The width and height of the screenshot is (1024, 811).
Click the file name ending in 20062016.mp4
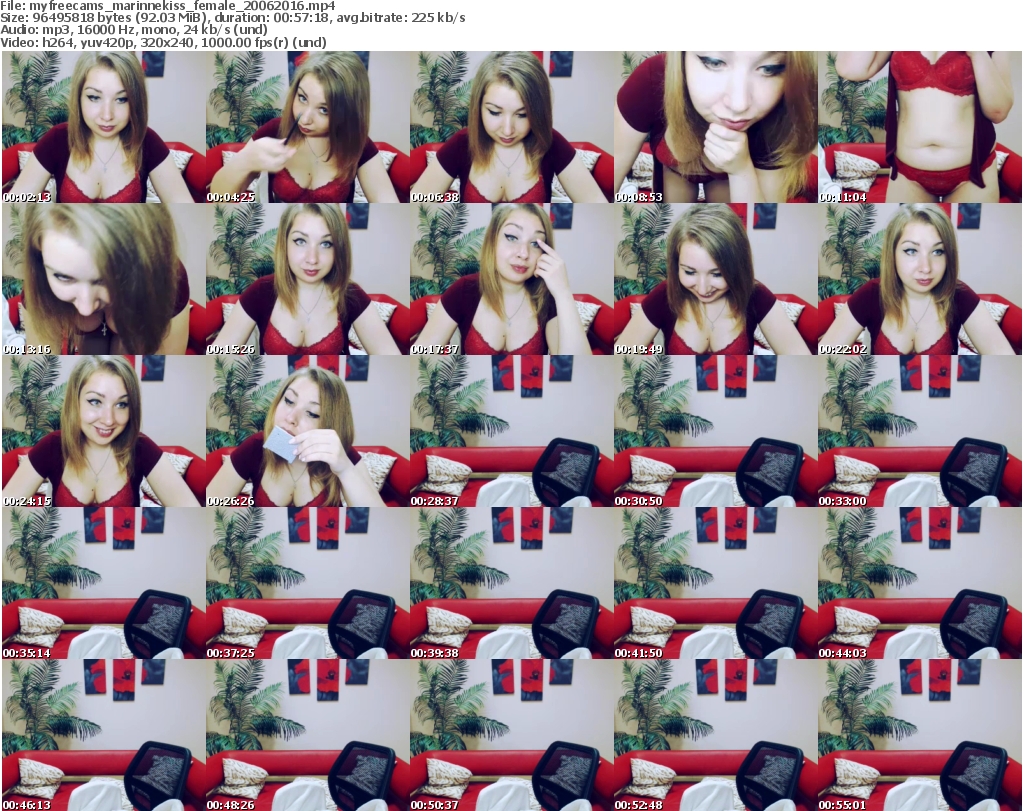tap(182, 6)
